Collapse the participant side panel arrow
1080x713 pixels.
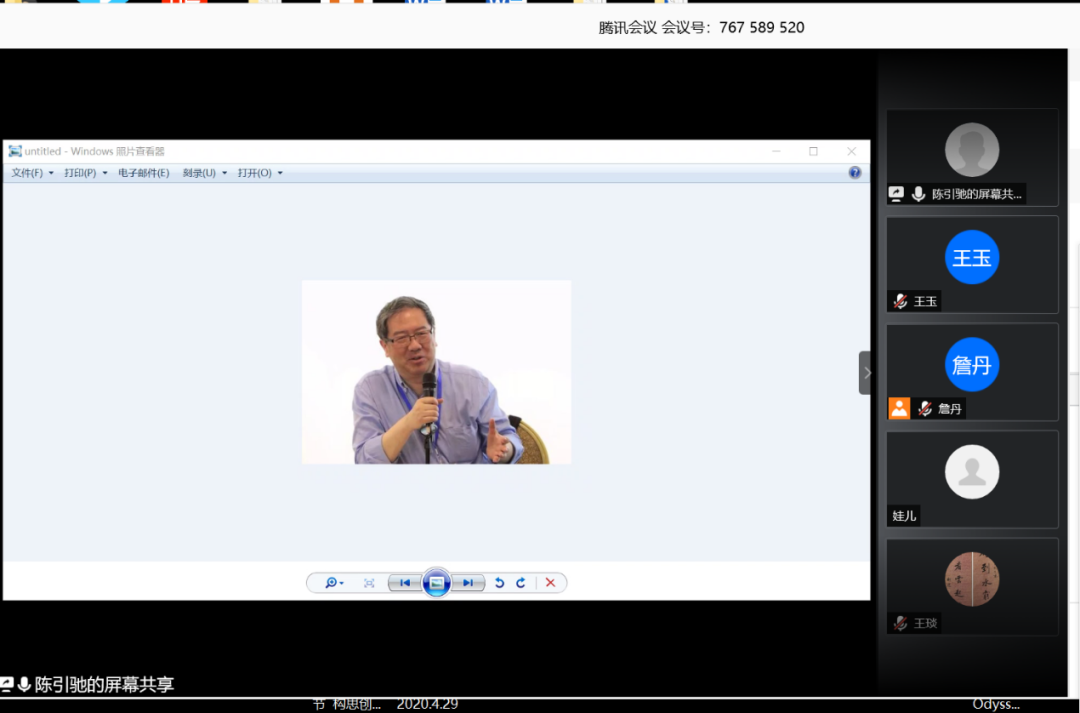(866, 373)
